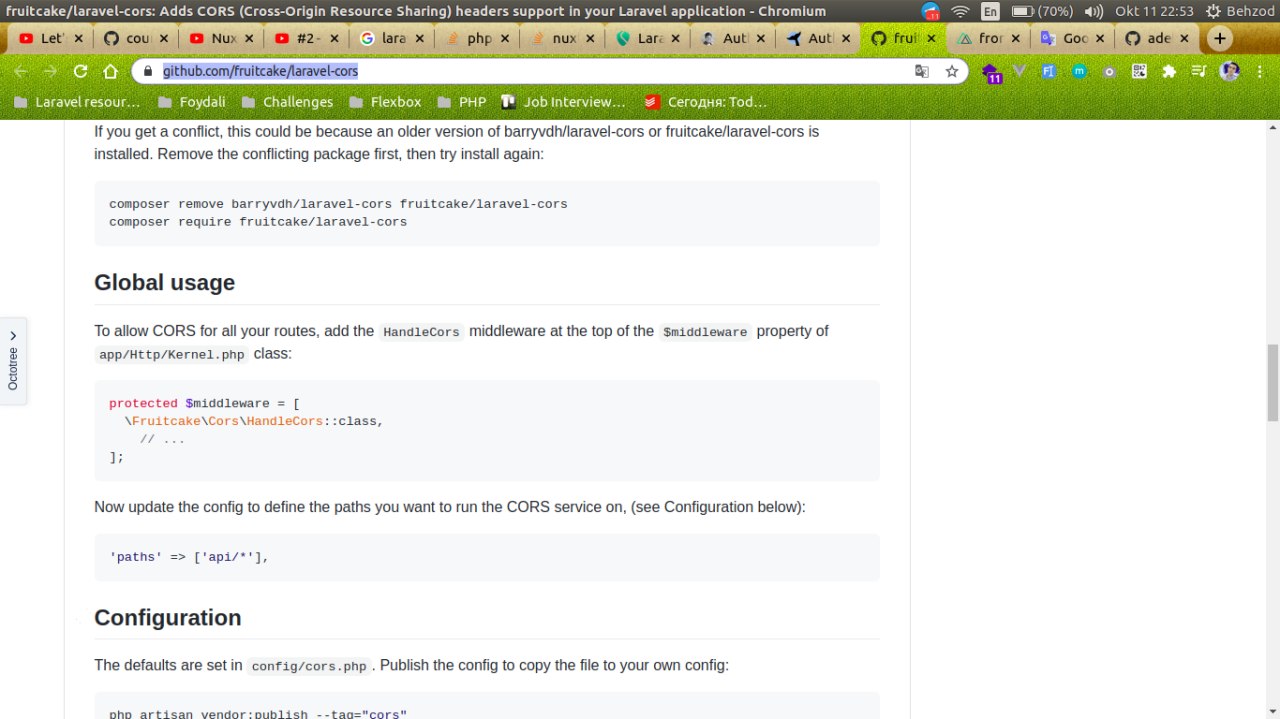Click the "'paths' => ['api/*']" code line
Screen dimensions: 1280x719
click(189, 557)
